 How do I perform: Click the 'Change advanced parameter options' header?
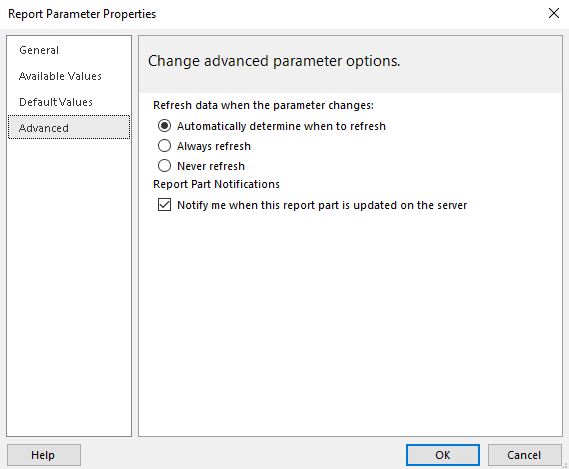point(274,61)
